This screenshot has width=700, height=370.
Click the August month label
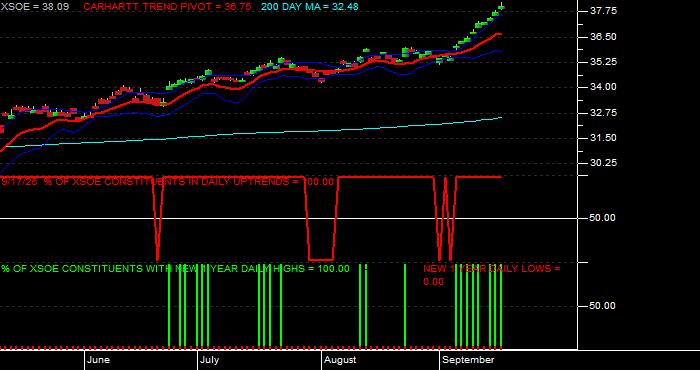(x=340, y=360)
